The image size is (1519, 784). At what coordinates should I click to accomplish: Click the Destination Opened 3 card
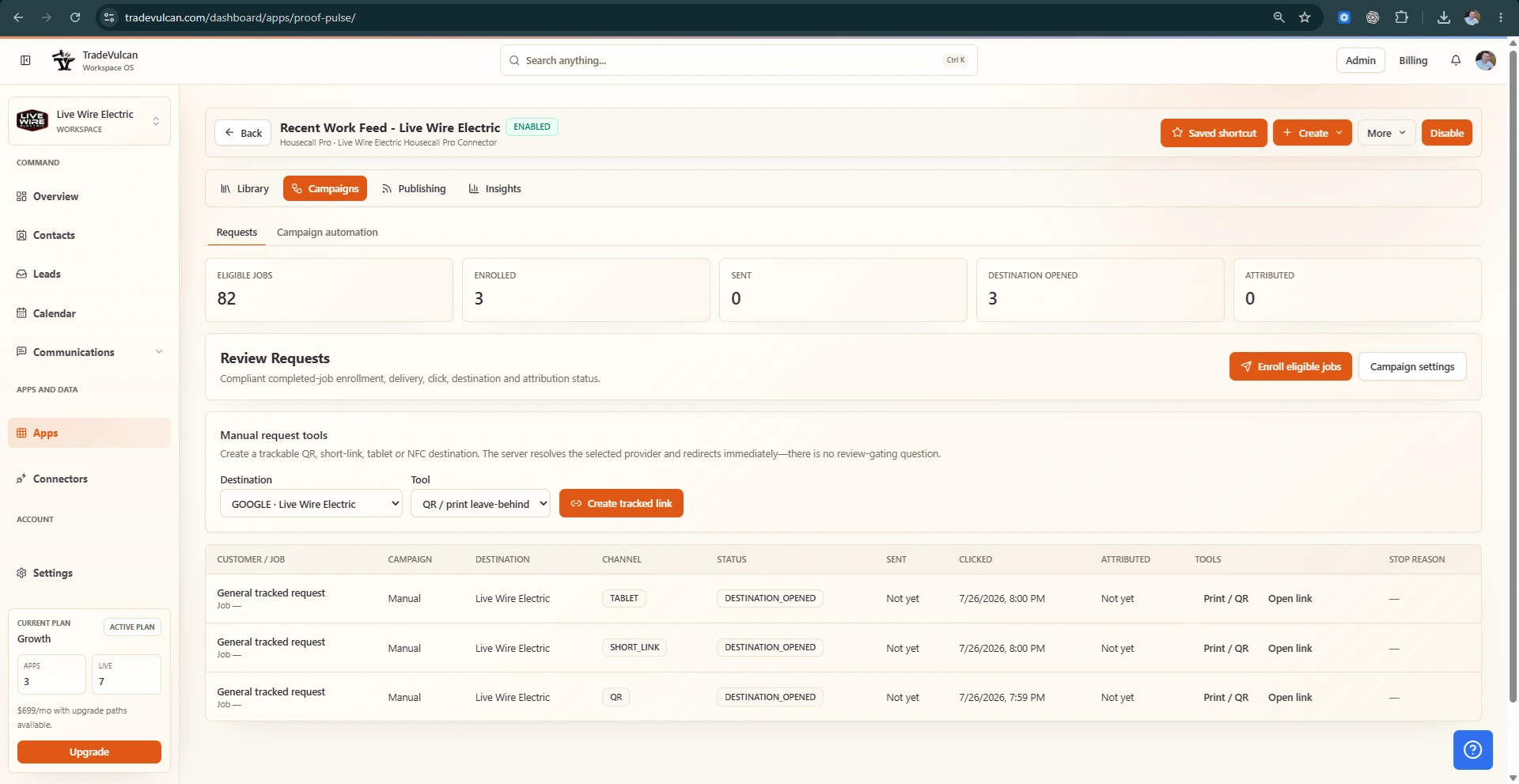pos(1100,290)
